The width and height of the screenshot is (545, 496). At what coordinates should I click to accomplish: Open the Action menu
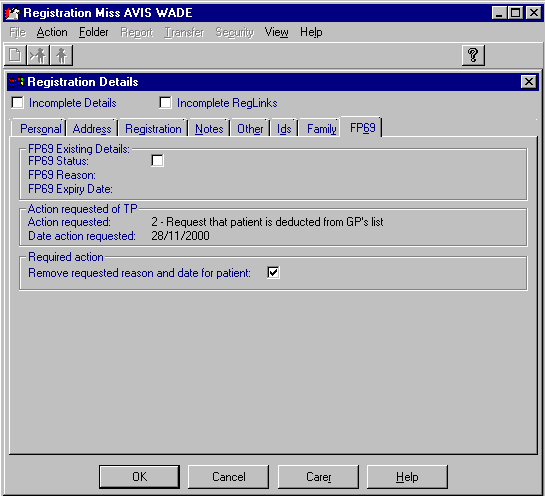52,32
